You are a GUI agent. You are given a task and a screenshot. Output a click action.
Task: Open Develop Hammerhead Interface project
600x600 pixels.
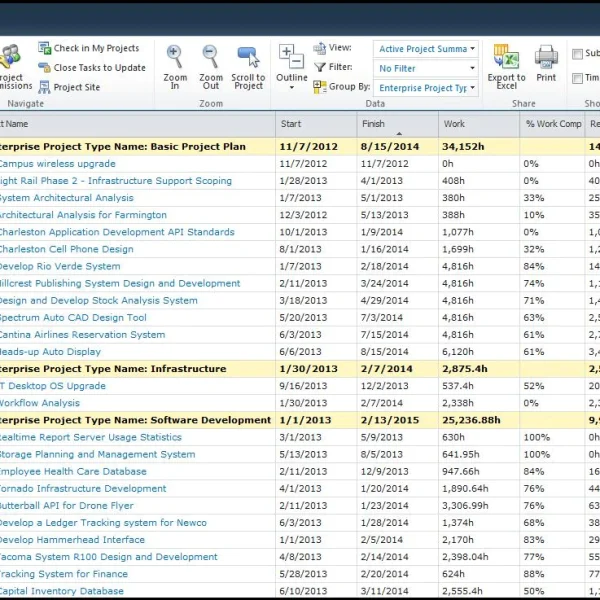point(72,540)
